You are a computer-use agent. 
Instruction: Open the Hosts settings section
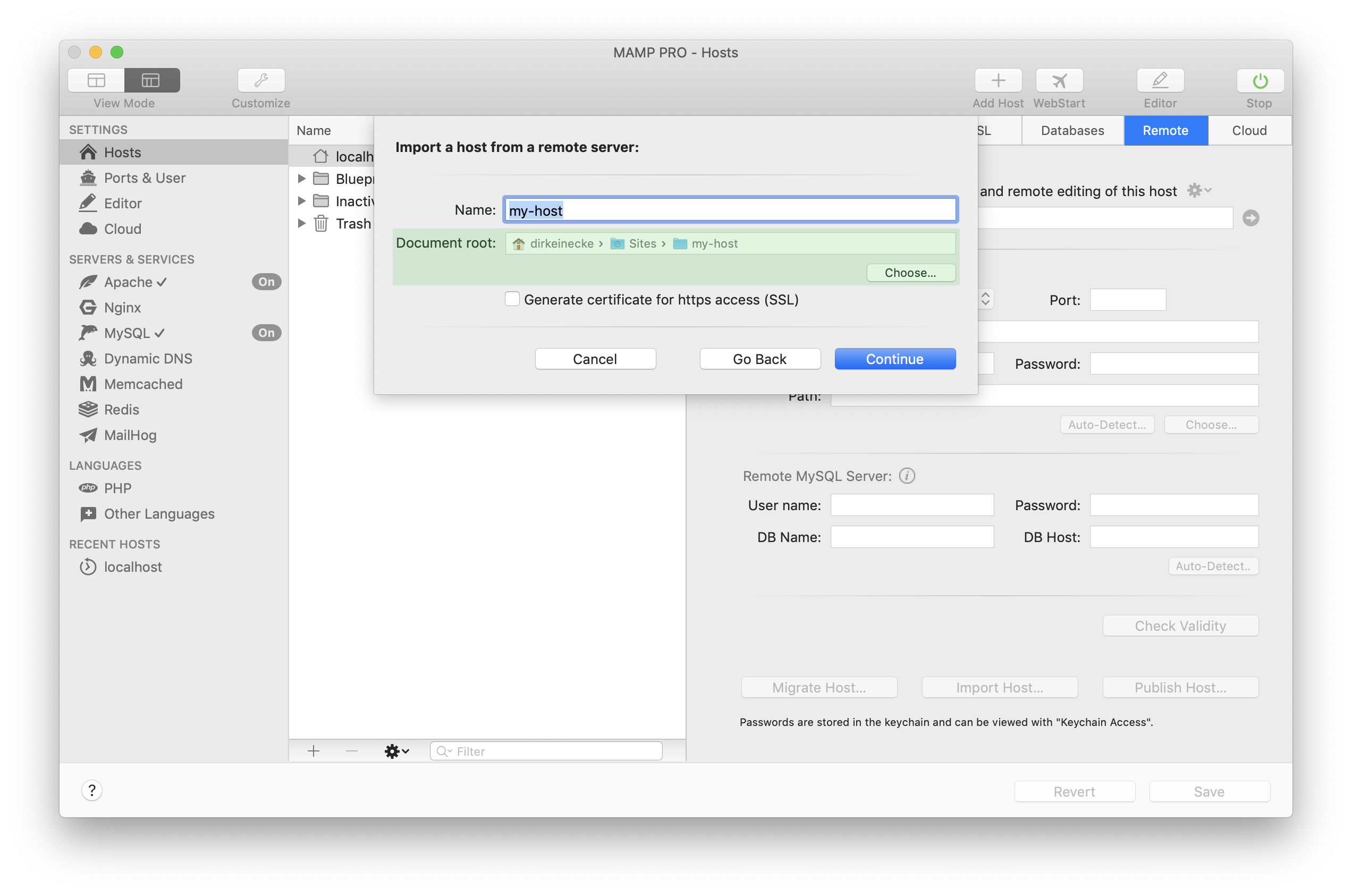(122, 152)
